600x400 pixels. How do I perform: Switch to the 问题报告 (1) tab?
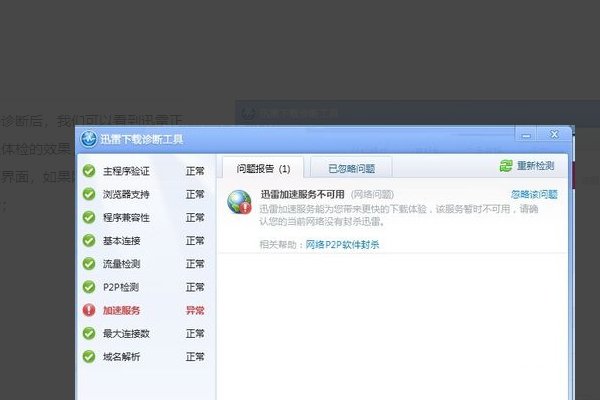click(x=263, y=168)
